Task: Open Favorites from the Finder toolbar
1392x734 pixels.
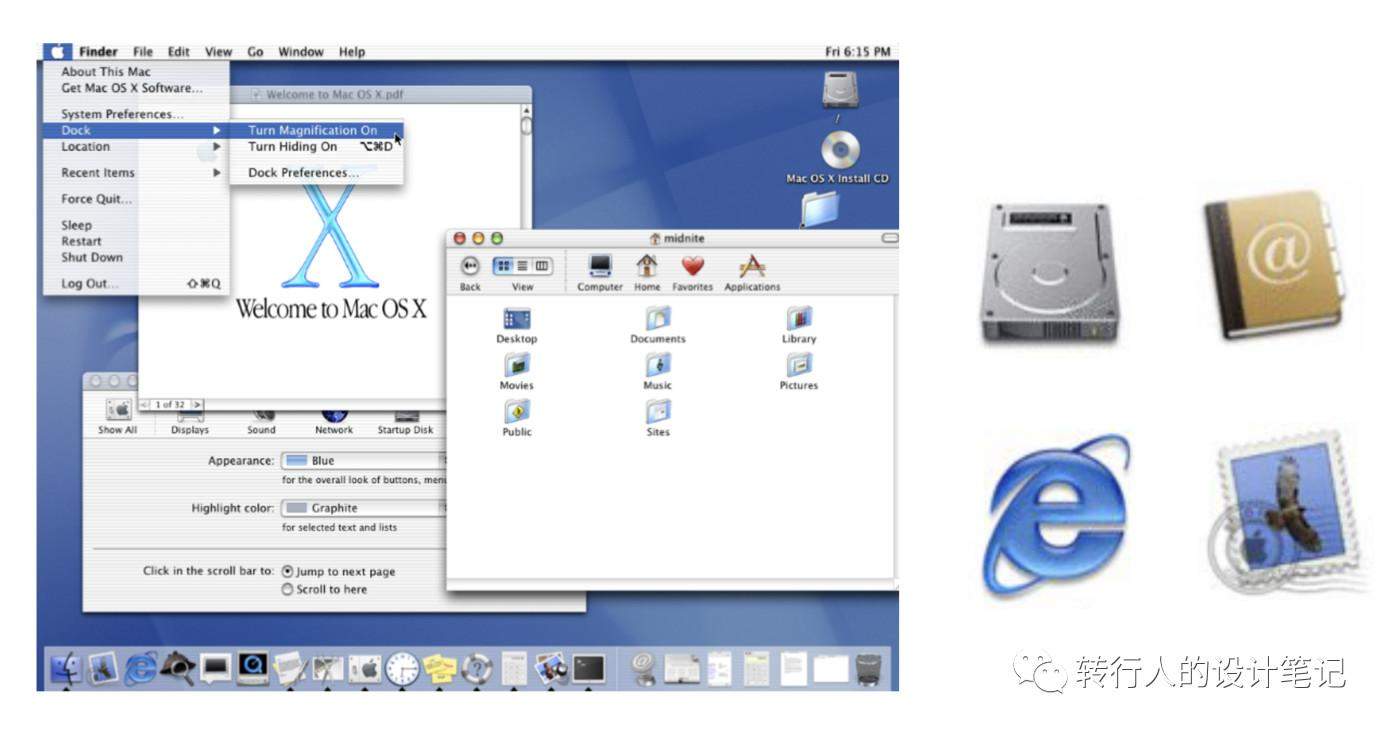Action: tap(692, 273)
